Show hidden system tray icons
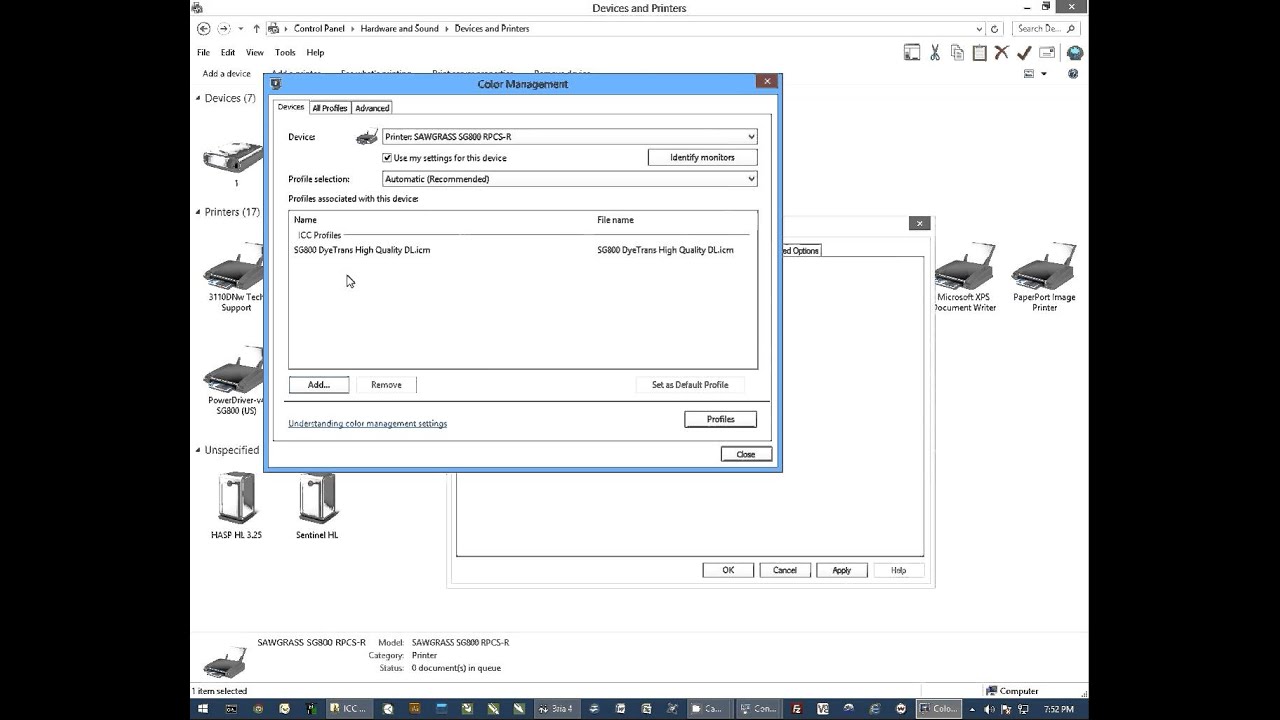This screenshot has width=1280, height=720. click(972, 709)
